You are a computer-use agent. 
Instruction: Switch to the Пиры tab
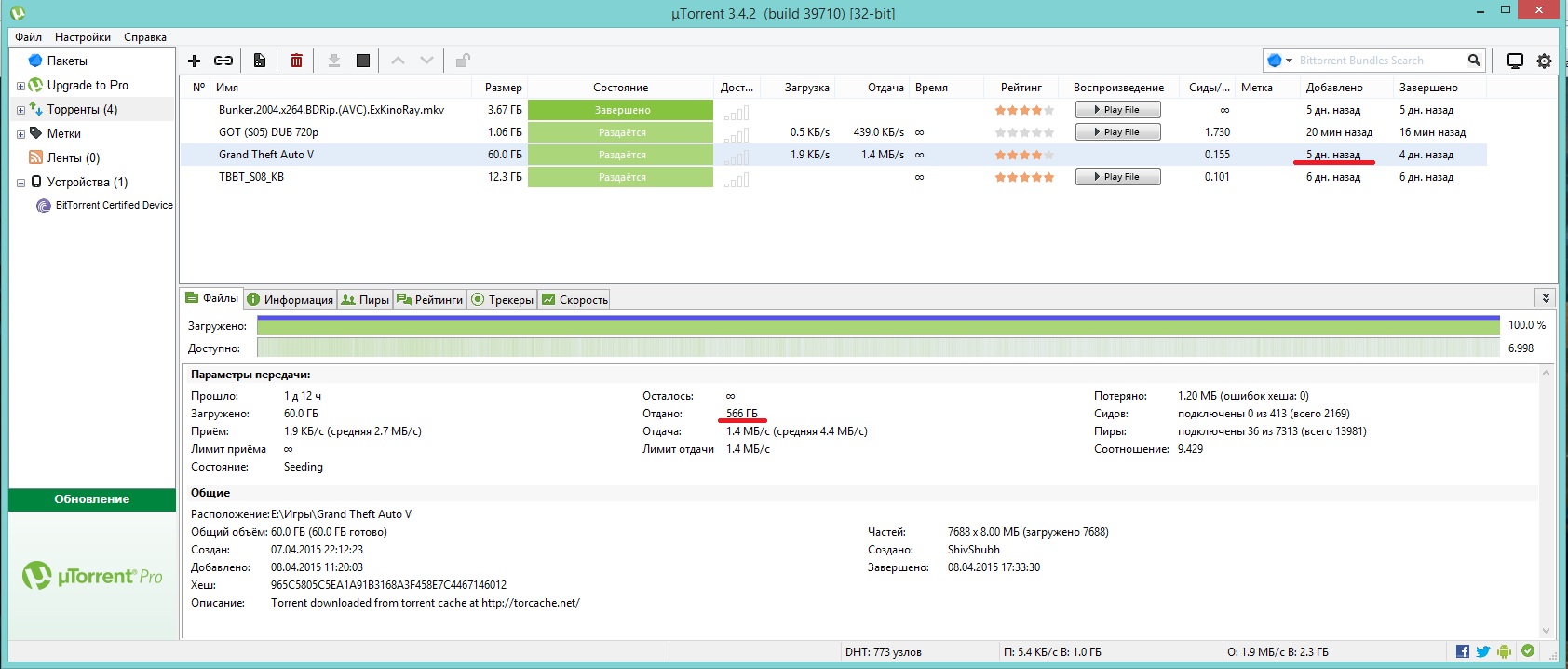[365, 299]
